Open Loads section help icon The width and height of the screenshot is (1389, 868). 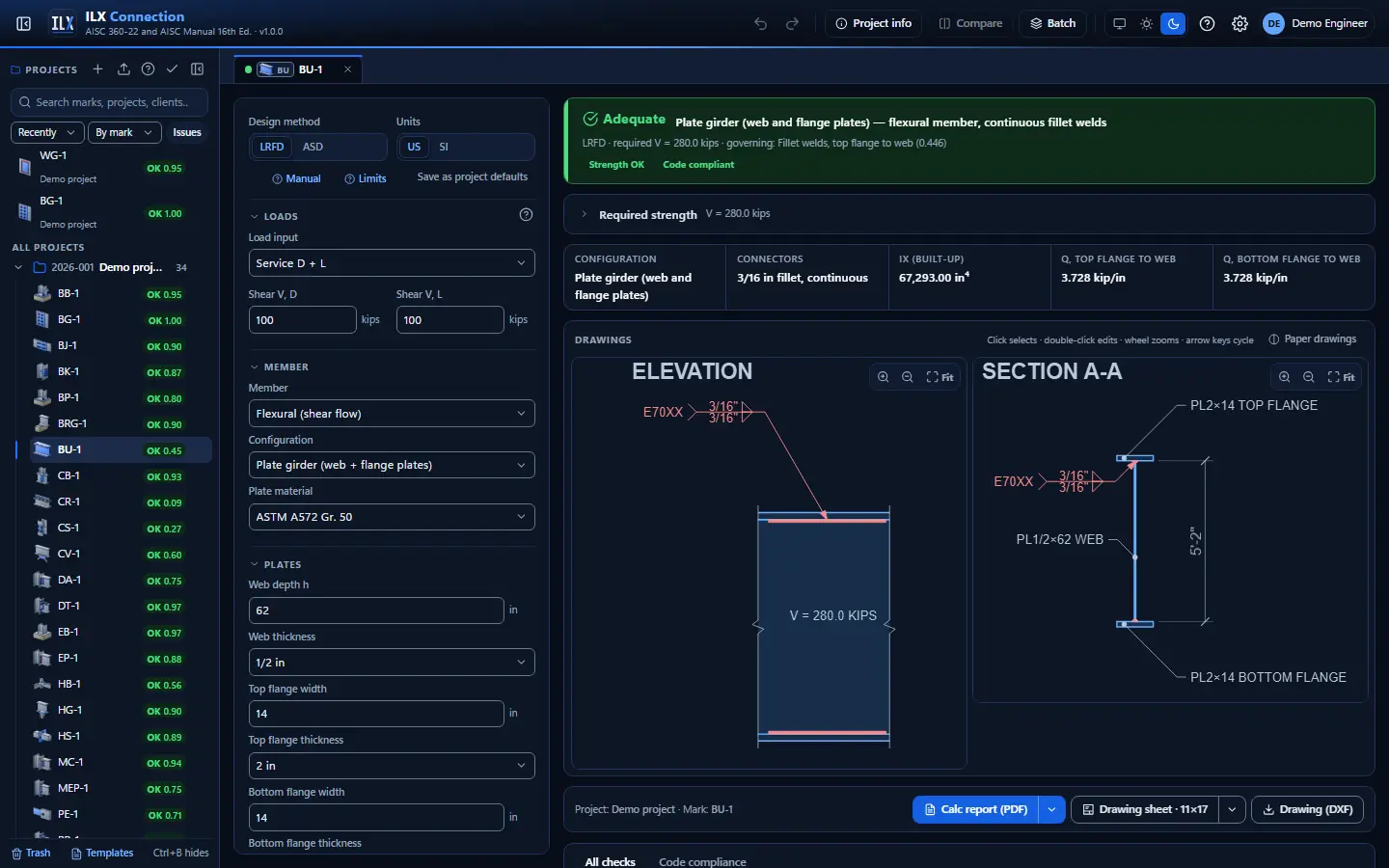coord(526,215)
